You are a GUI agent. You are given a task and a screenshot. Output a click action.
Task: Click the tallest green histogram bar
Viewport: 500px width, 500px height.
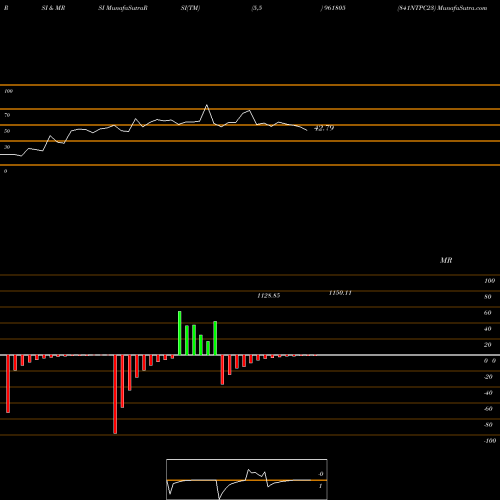[x=180, y=333]
